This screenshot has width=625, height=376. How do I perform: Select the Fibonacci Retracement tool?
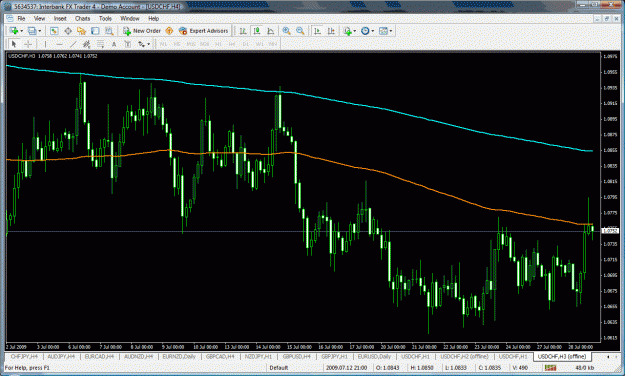point(100,44)
